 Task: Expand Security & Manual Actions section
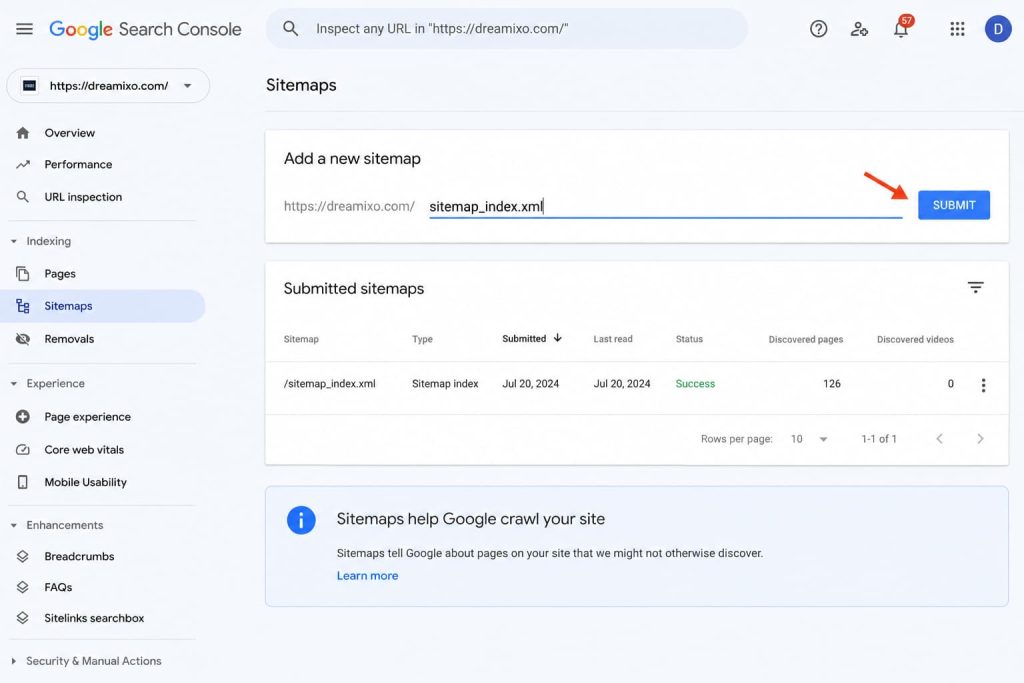click(14, 661)
